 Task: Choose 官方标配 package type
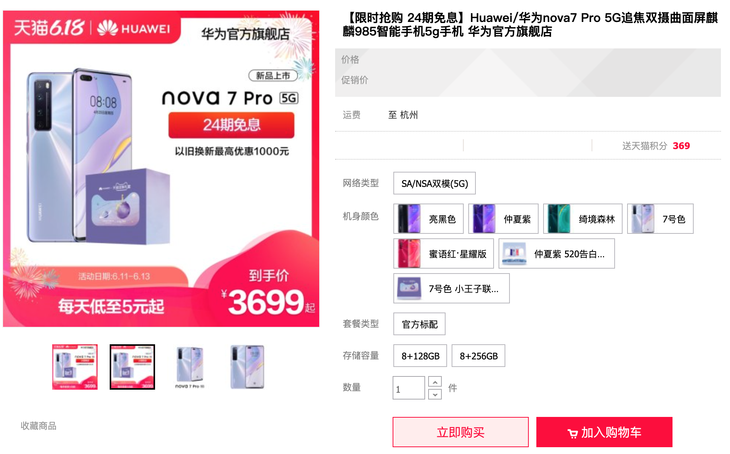pos(419,324)
